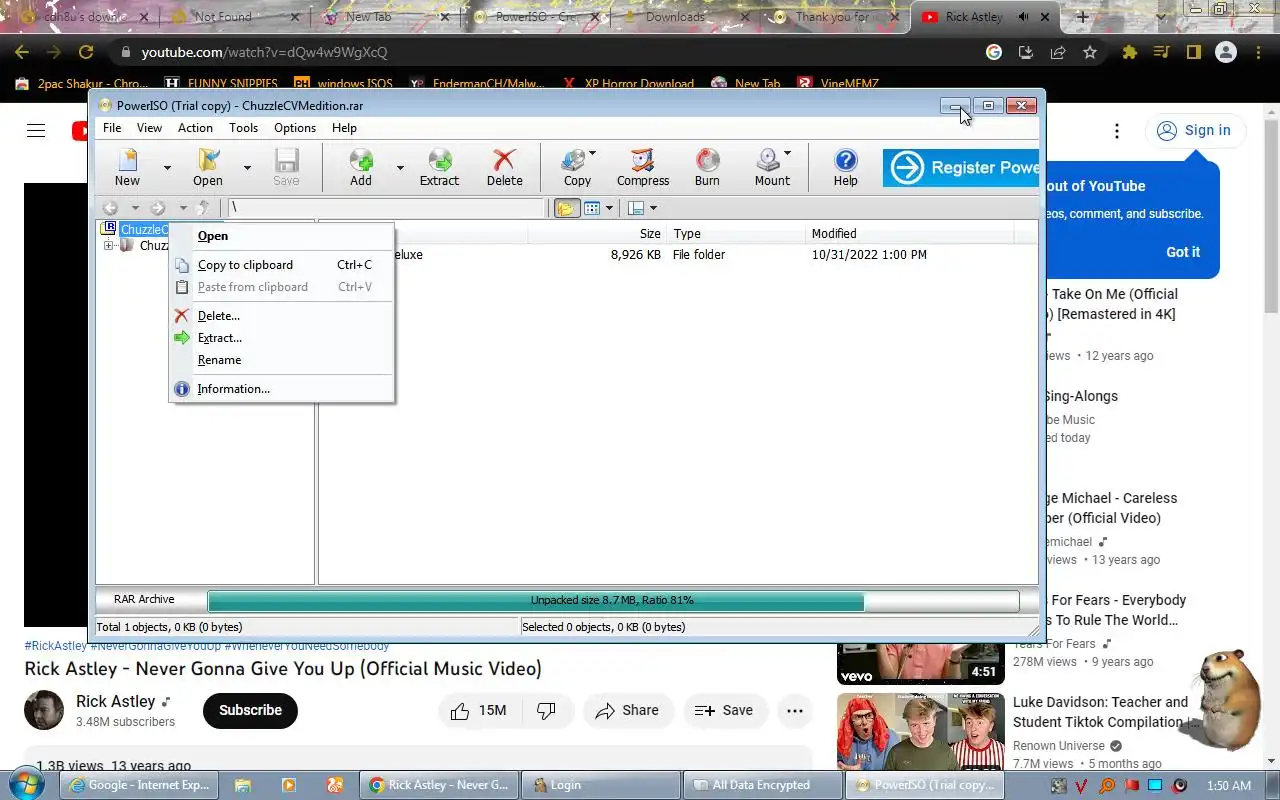Open the taskbar file explorer icon
Viewport: 1280px width, 800px height.
pos(243,785)
